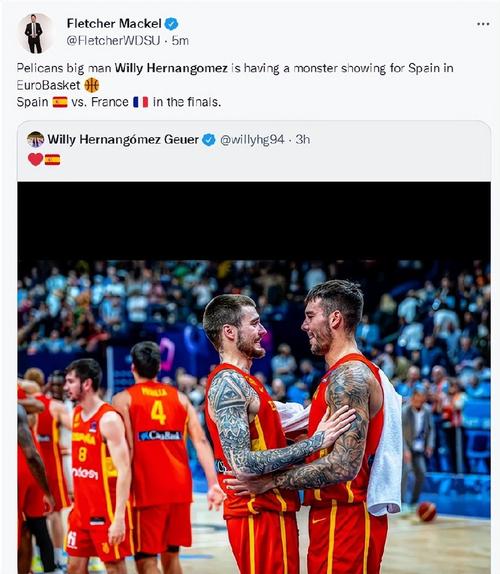Screen dimensions: 500x574
Task: Click the red heart emoji in quoted tweet
Action: coord(36,160)
